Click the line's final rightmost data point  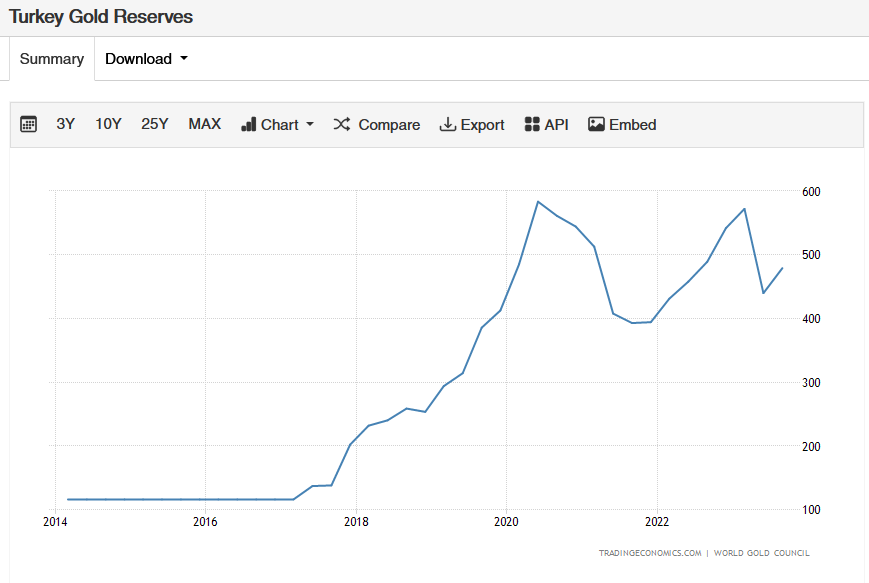pyautogui.click(x=782, y=268)
